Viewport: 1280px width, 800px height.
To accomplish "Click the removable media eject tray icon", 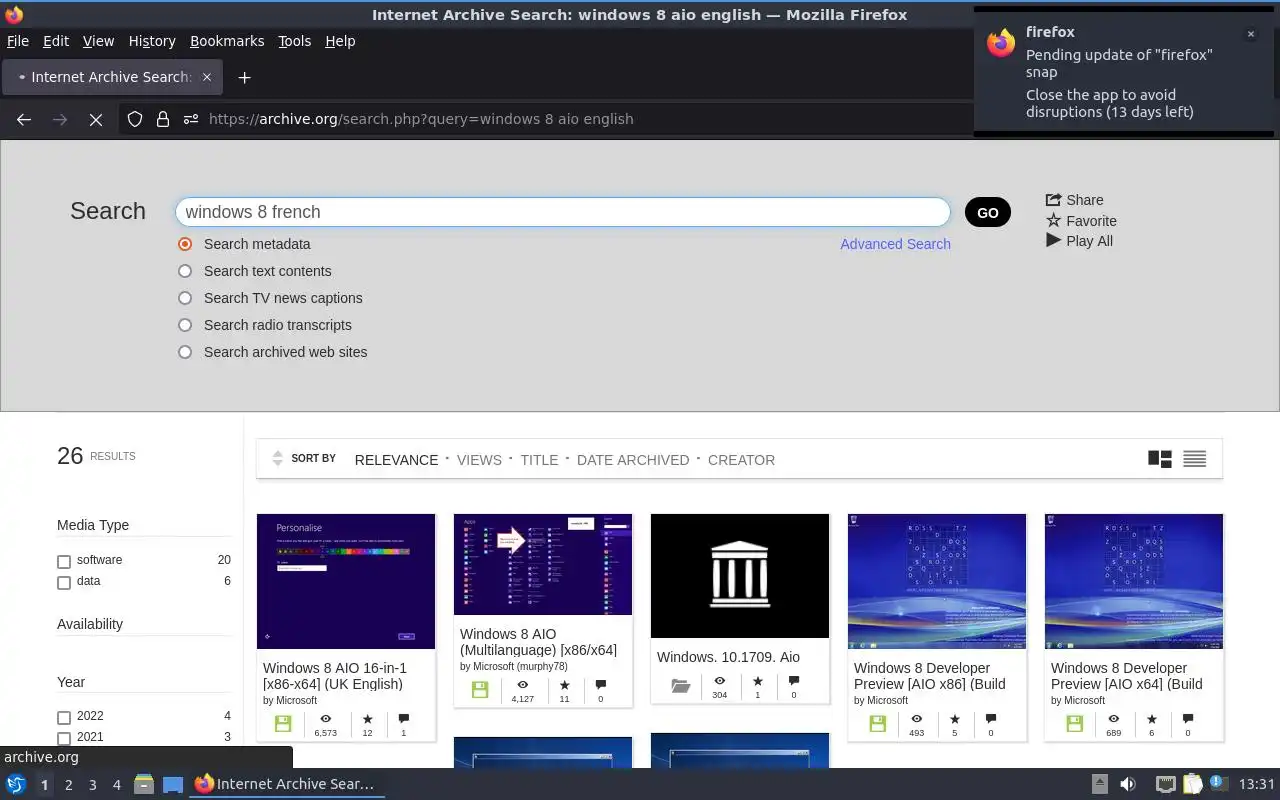I will tap(1099, 784).
